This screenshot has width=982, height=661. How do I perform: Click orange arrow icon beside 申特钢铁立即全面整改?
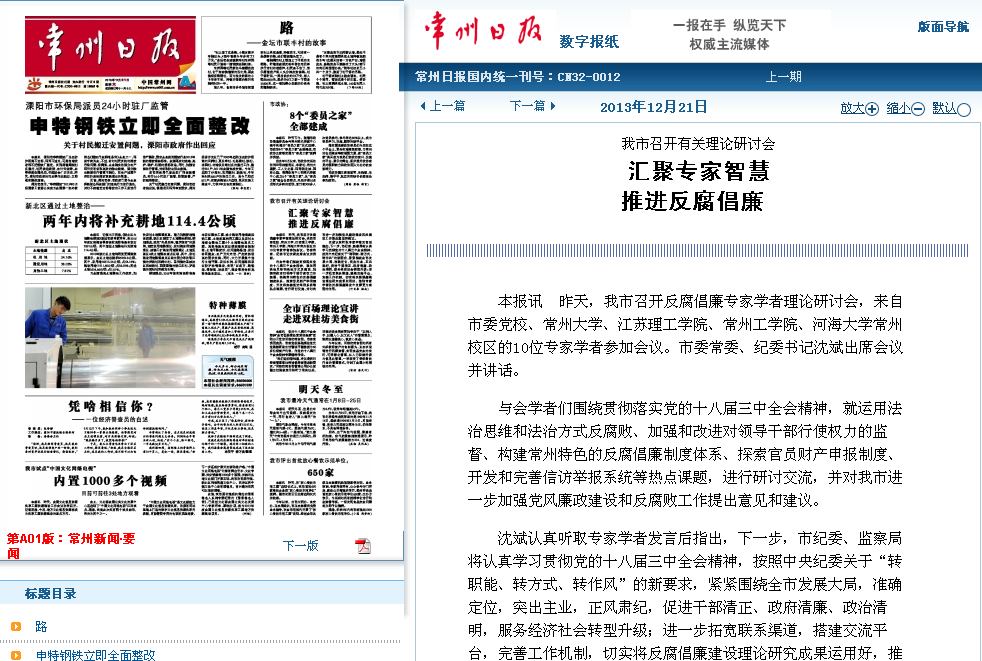tap(15, 655)
